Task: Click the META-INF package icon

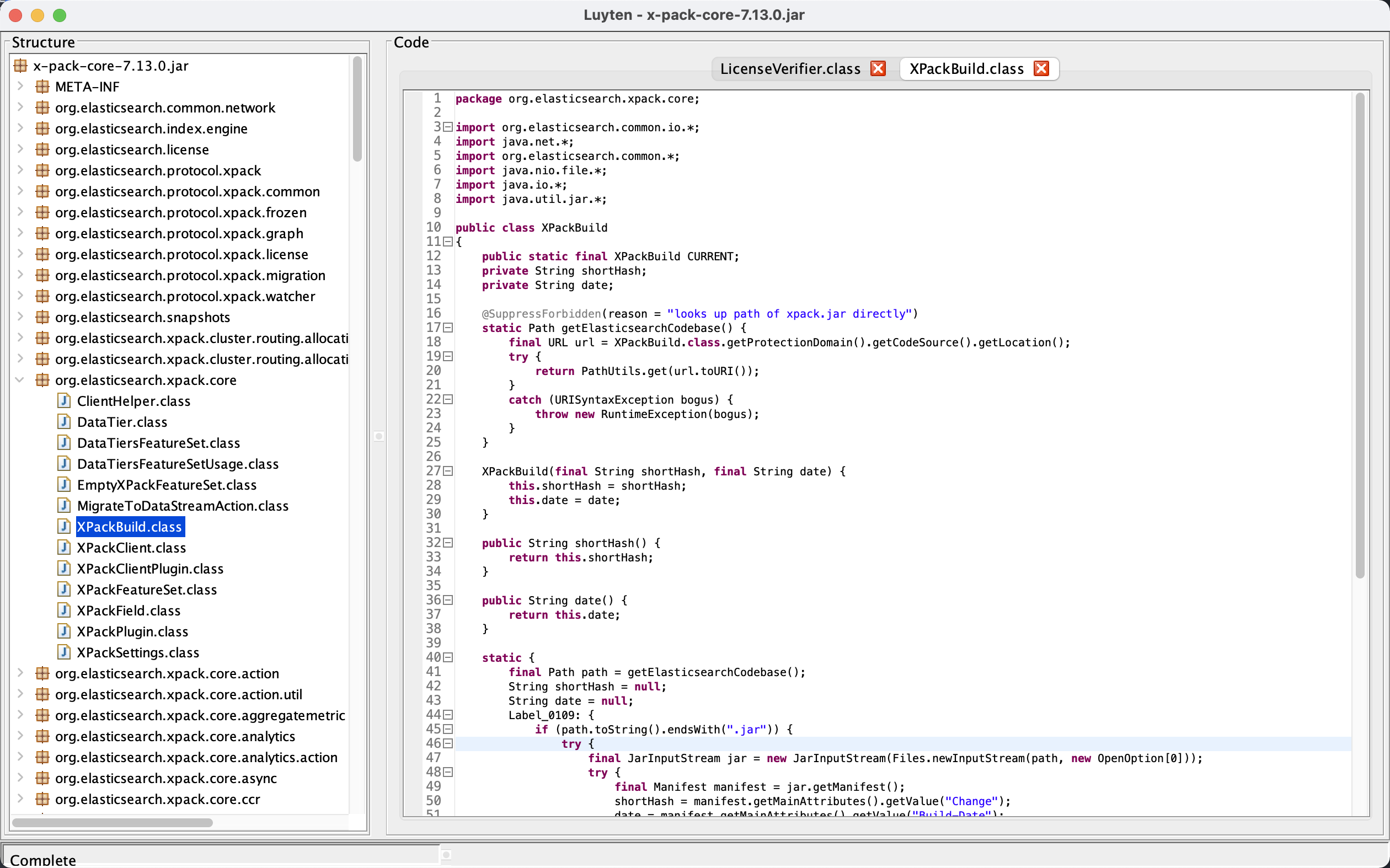Action: [42, 87]
